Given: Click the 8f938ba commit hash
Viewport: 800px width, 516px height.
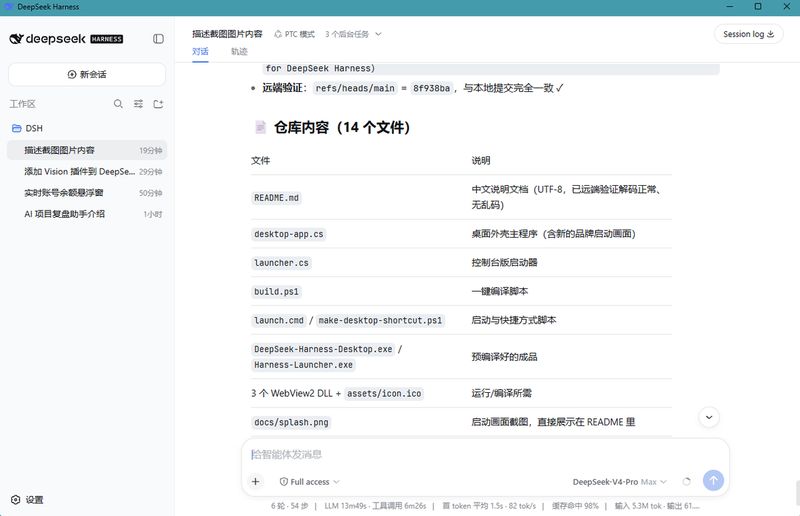Looking at the screenshot, I should click(431, 88).
